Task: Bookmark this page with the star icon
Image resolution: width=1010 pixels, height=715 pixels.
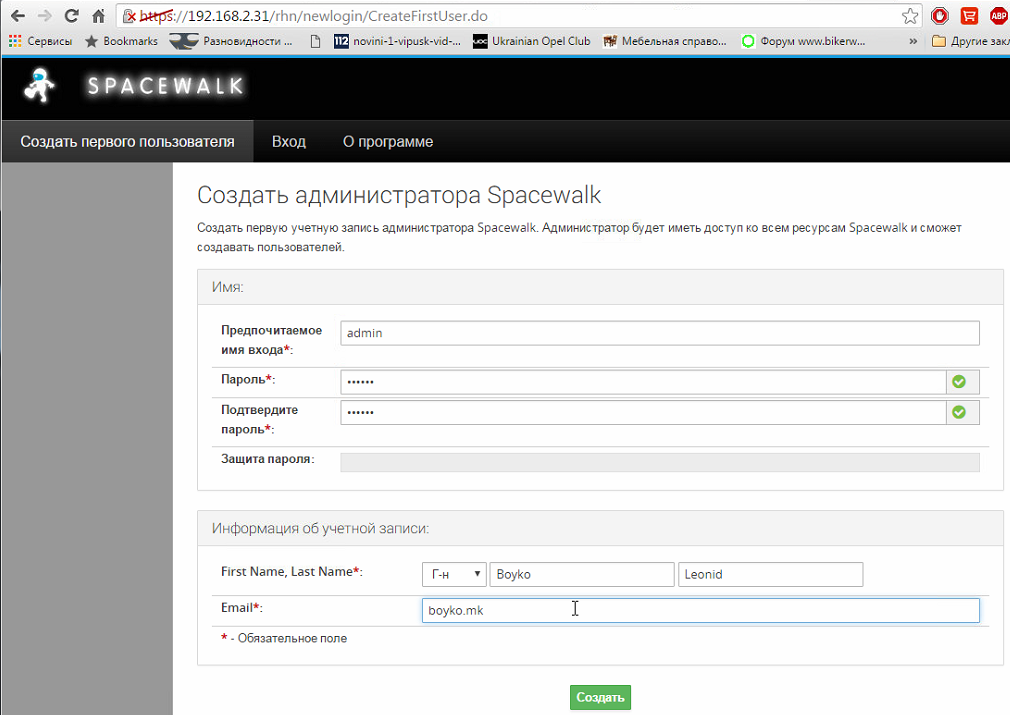Action: 910,16
